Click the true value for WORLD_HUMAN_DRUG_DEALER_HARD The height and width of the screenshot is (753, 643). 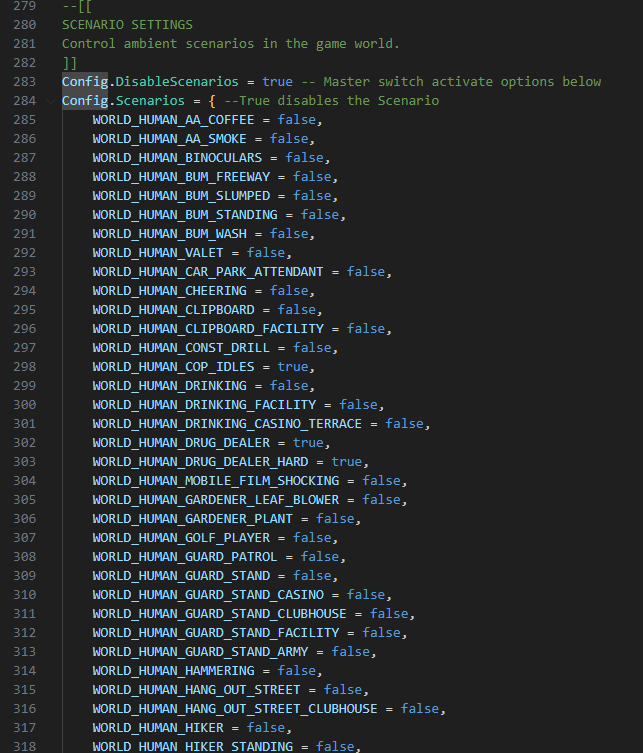pyautogui.click(x=347, y=462)
